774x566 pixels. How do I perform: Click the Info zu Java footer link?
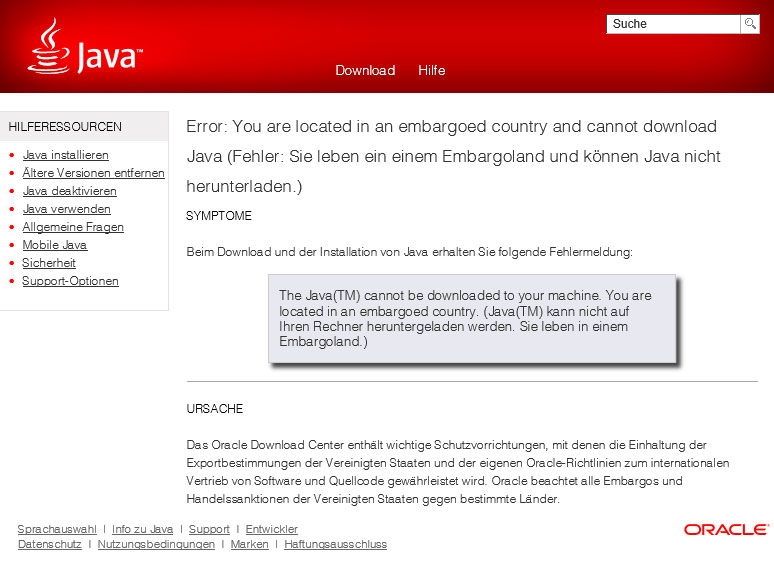point(143,529)
